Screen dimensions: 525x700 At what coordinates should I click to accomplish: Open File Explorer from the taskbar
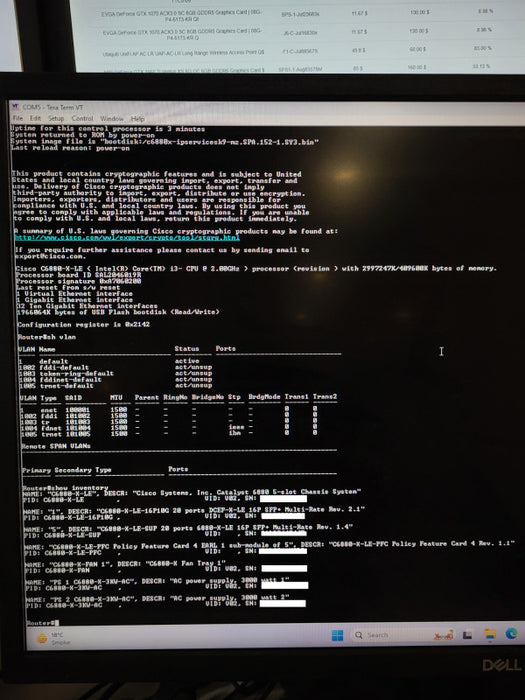pos(490,634)
